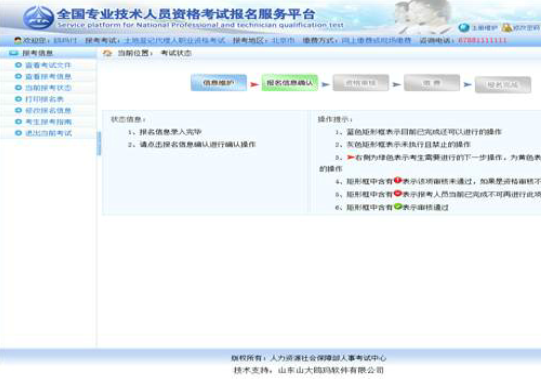
Task: Click the gray 报名完成 step button
Action: 503,85
